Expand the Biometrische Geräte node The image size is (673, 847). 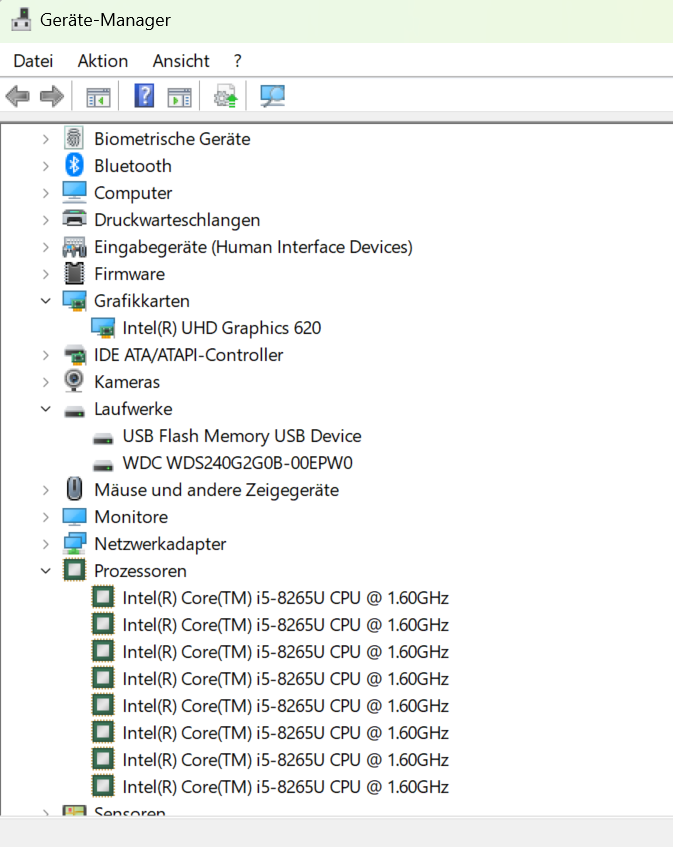point(46,139)
